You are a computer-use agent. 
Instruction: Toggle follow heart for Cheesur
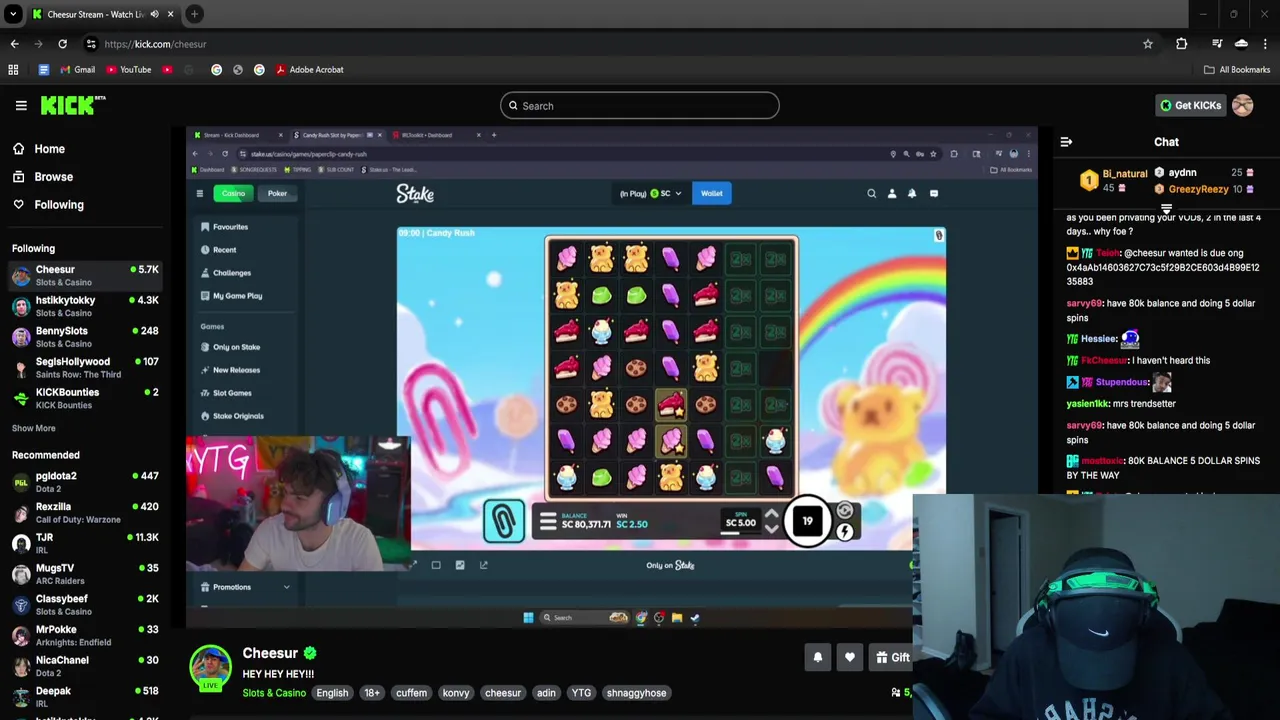(850, 658)
